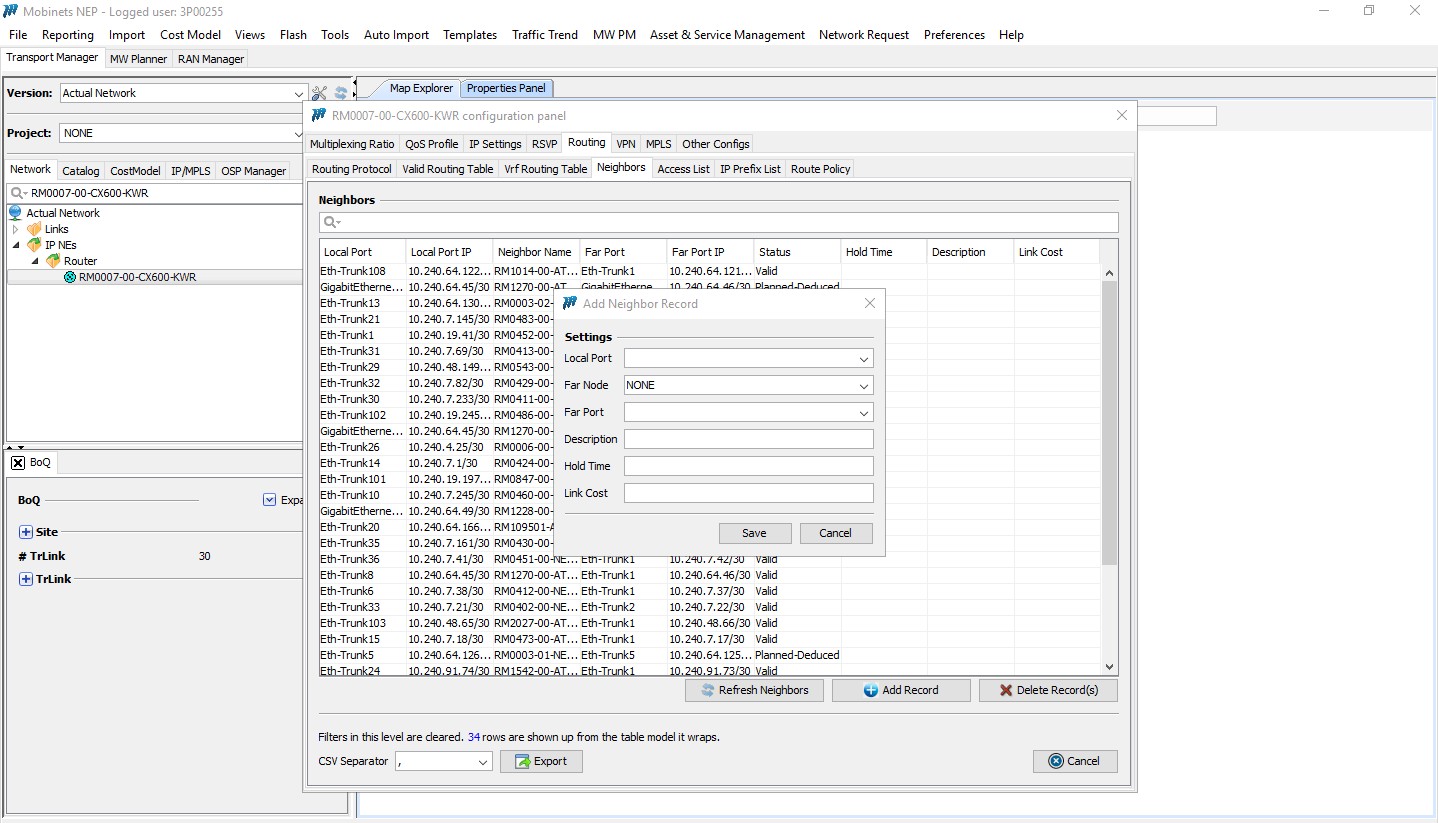Click the Link Cost input field
Viewport: 1438px width, 823px height.
pos(748,493)
